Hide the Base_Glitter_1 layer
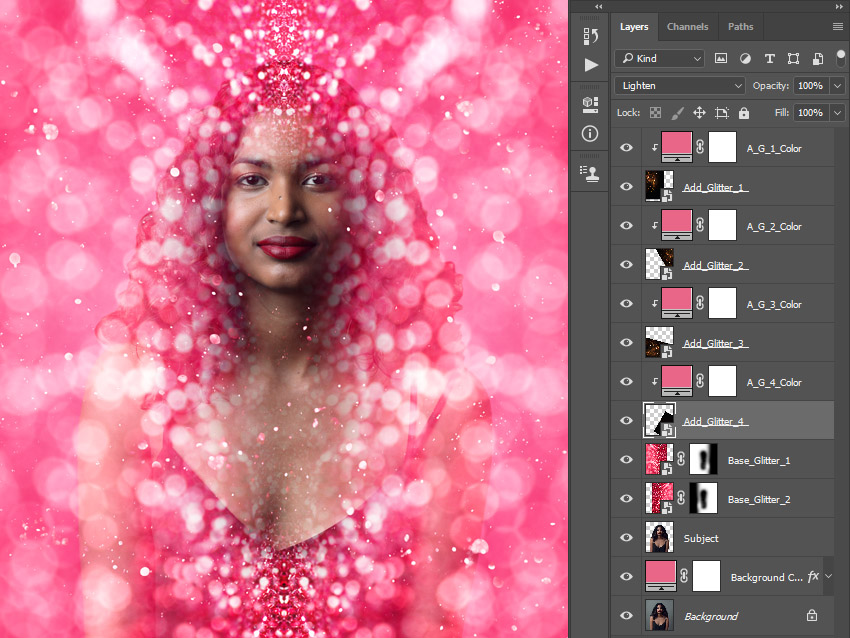850x638 pixels. [x=626, y=460]
